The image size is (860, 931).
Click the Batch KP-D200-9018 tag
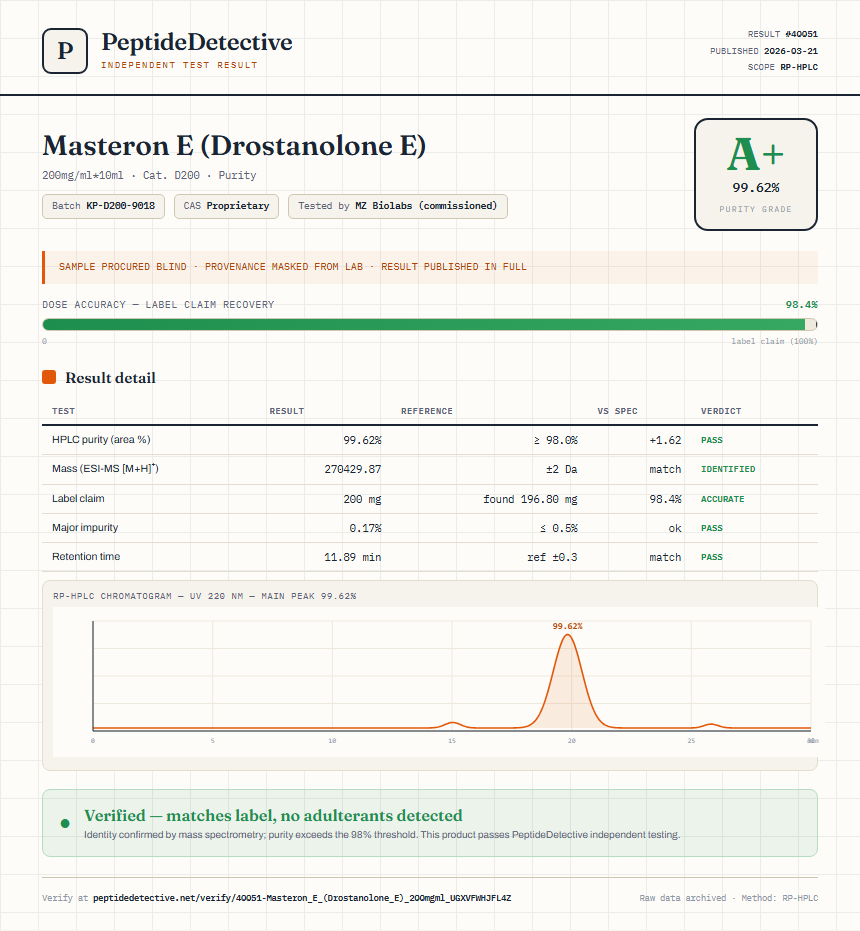(x=103, y=206)
